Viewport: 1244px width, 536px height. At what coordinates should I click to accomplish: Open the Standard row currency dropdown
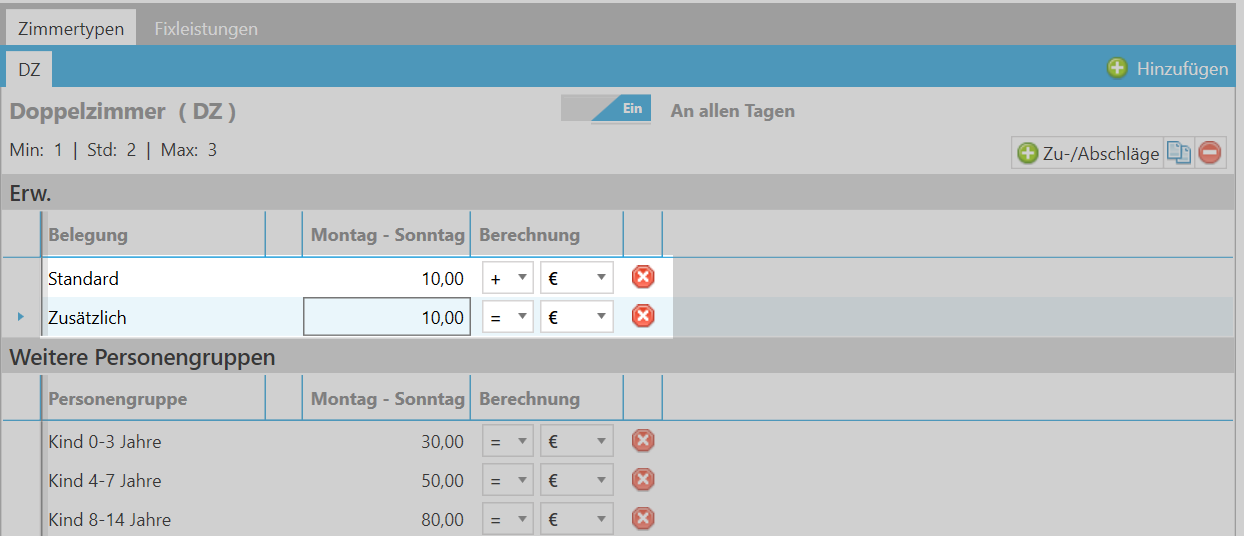coord(577,278)
